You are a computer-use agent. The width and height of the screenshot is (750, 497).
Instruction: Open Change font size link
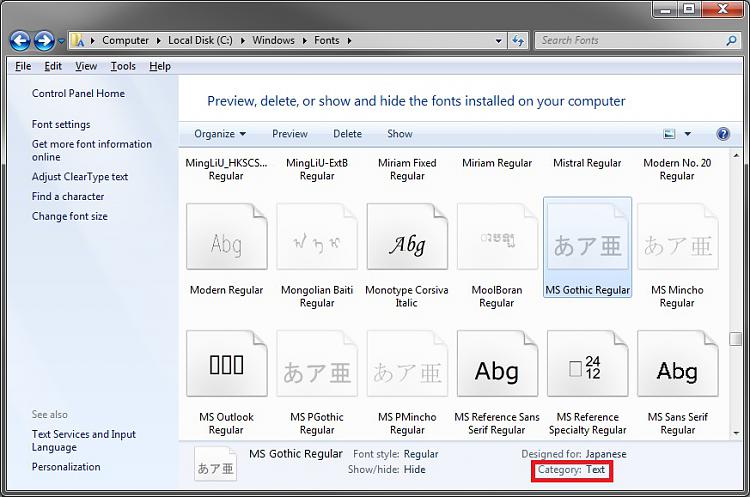(70, 216)
